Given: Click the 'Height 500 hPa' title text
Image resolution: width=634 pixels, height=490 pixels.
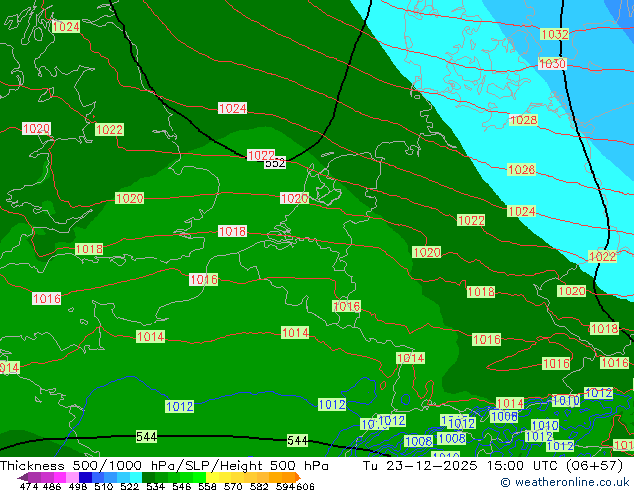Looking at the screenshot, I should (275, 466).
